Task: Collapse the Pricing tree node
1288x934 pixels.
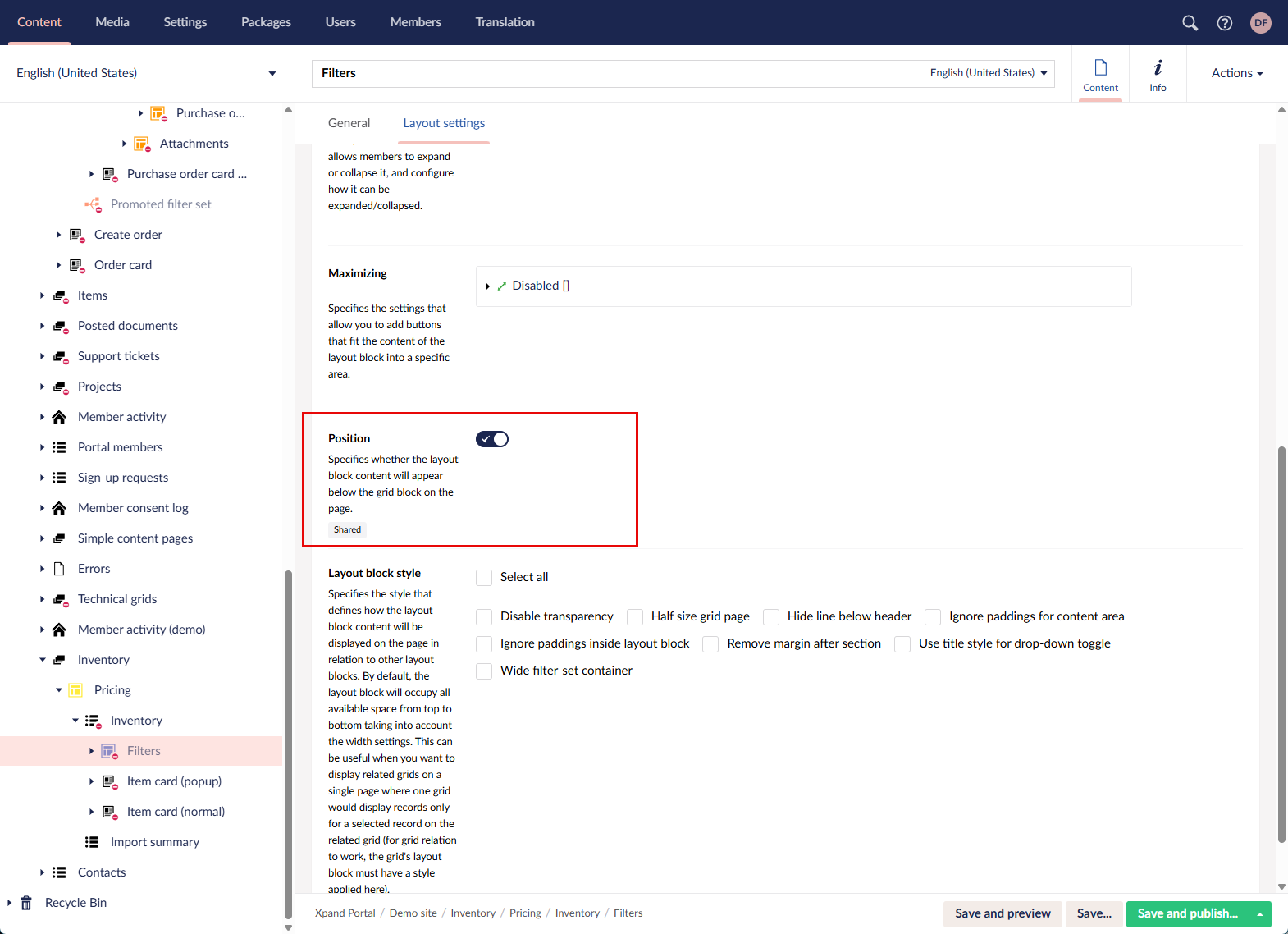Action: point(59,690)
